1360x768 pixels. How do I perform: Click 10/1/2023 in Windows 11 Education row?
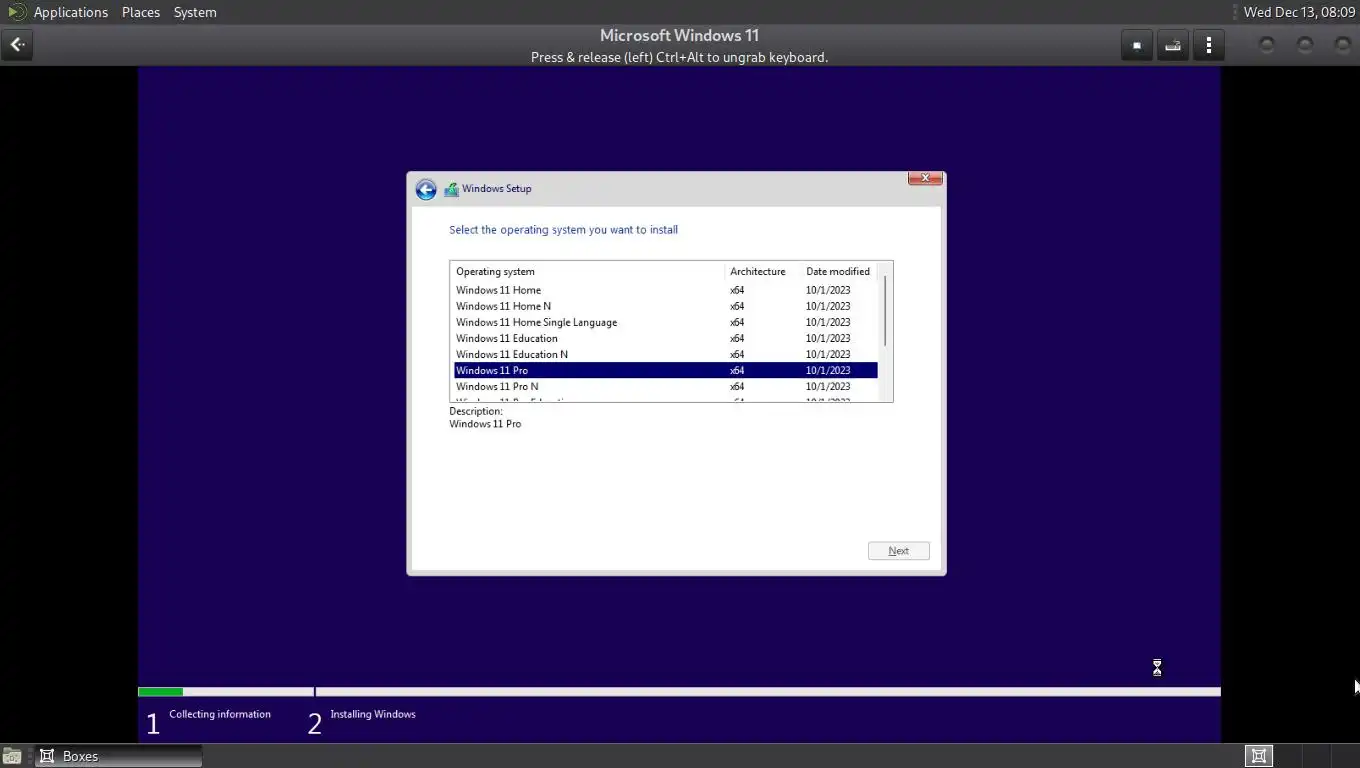click(828, 338)
